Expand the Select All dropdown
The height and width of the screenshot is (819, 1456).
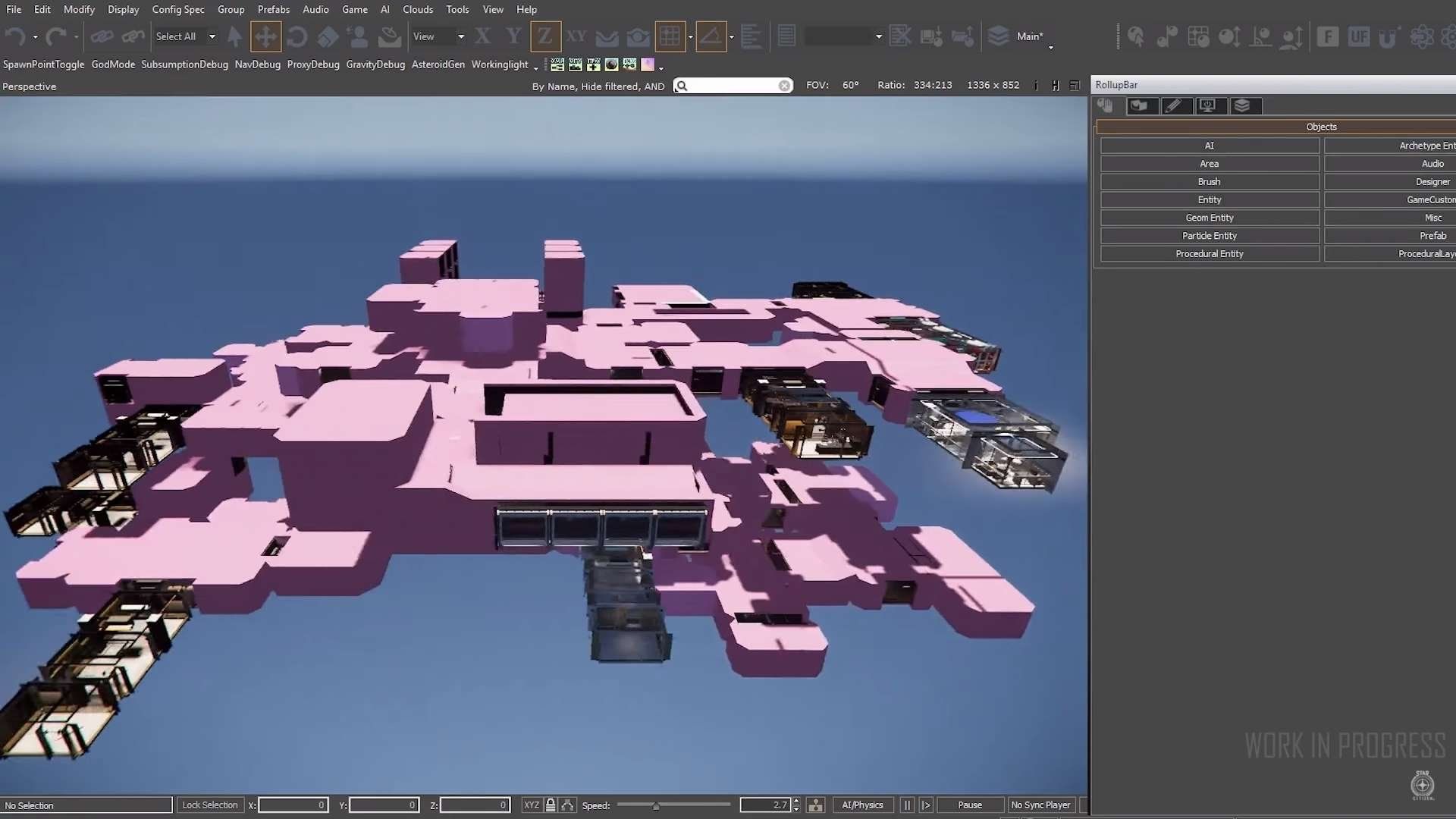pos(212,36)
